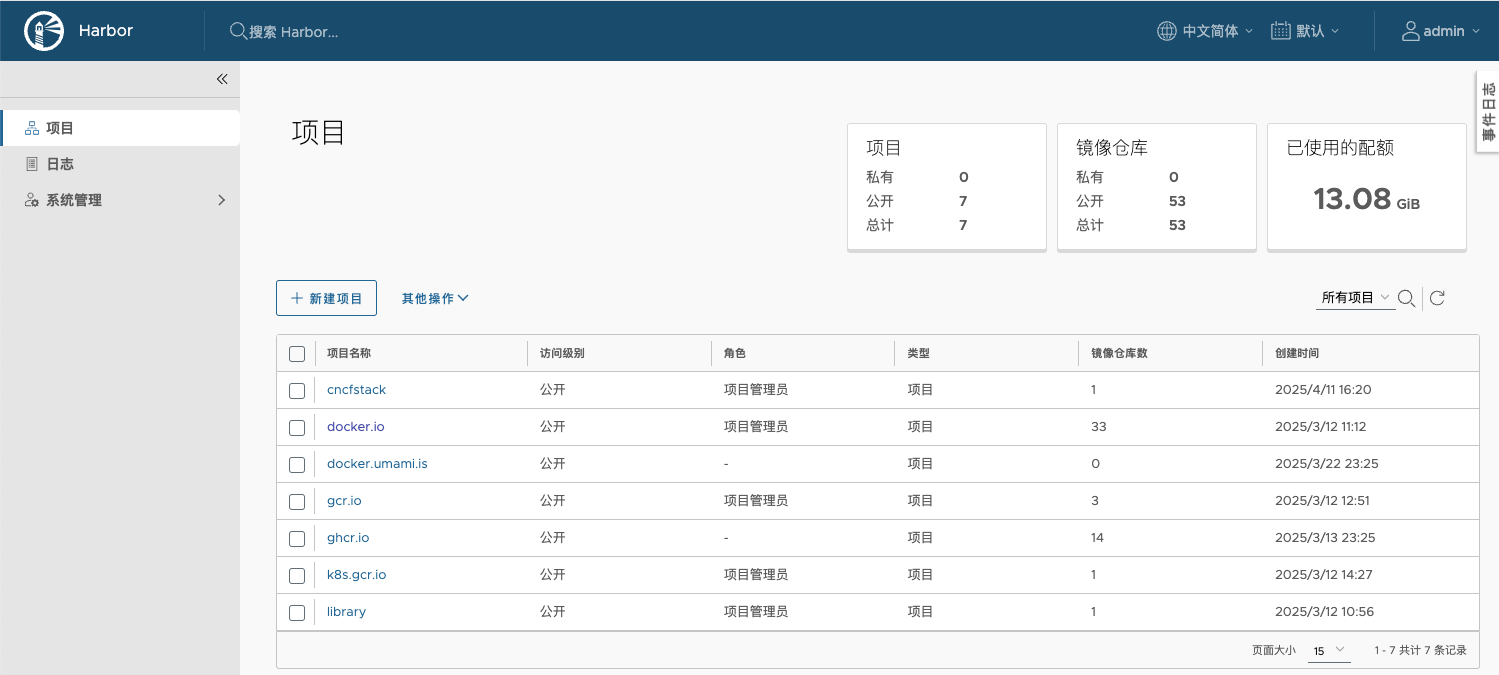
Task: Click the 页面大小 label
Action: (1274, 651)
